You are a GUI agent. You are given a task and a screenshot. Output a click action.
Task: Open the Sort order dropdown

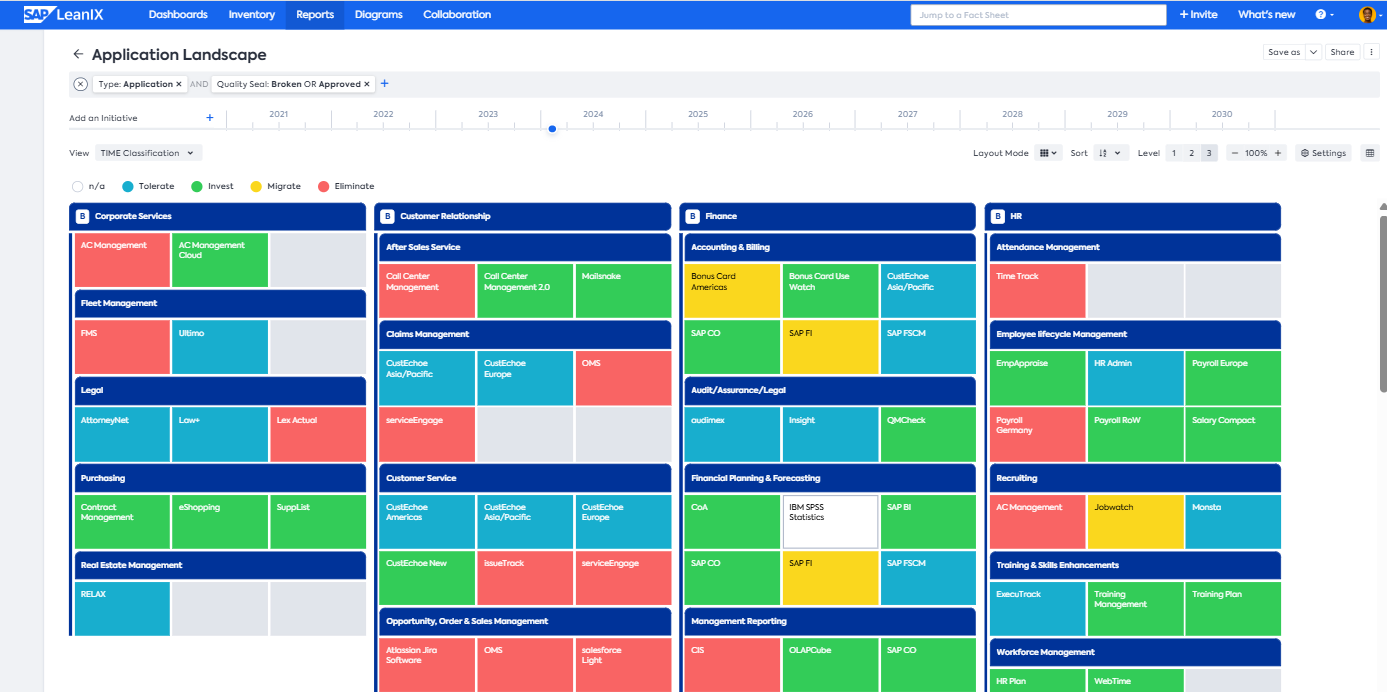(x=1111, y=153)
